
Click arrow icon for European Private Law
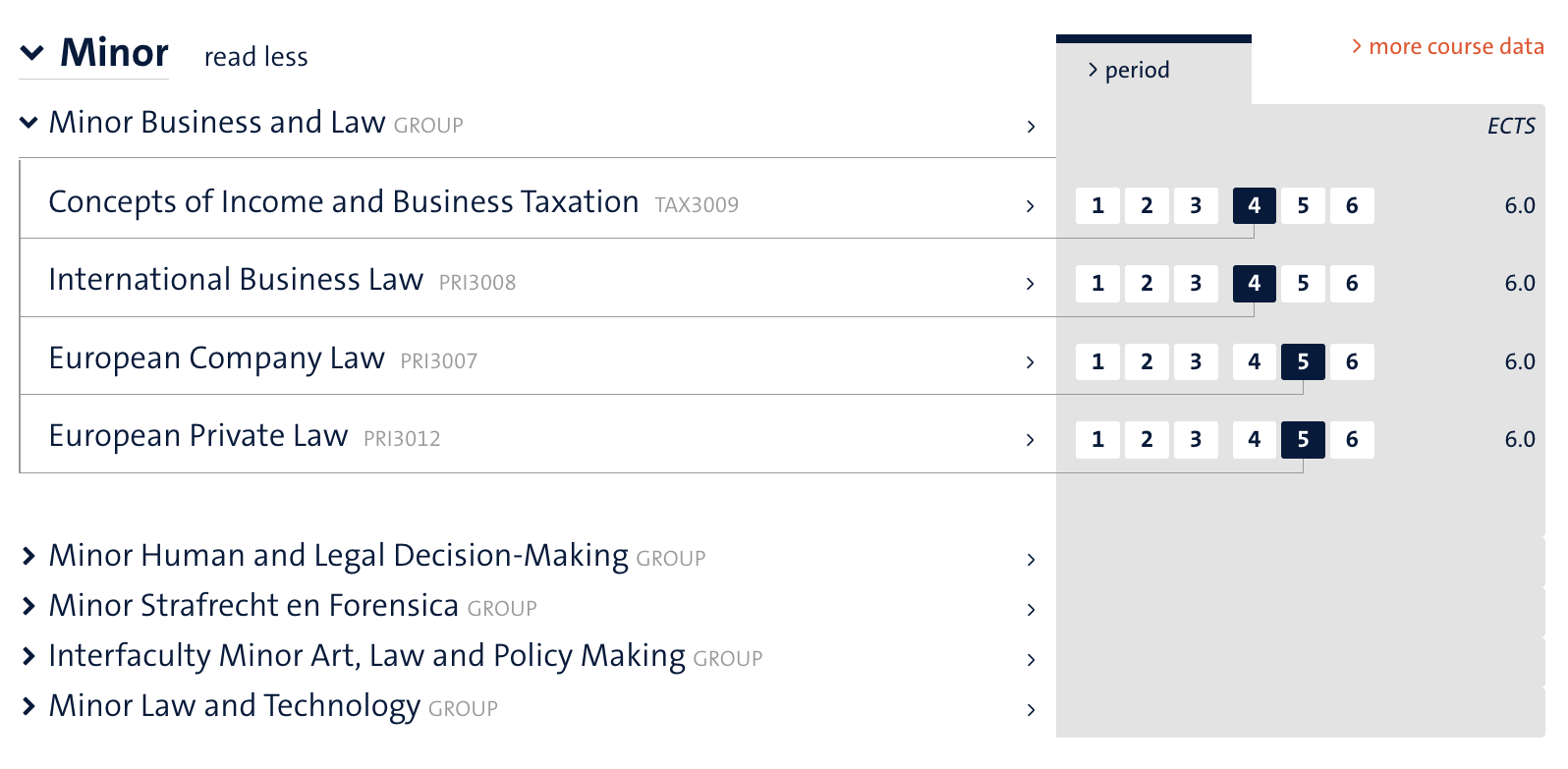[1030, 440]
